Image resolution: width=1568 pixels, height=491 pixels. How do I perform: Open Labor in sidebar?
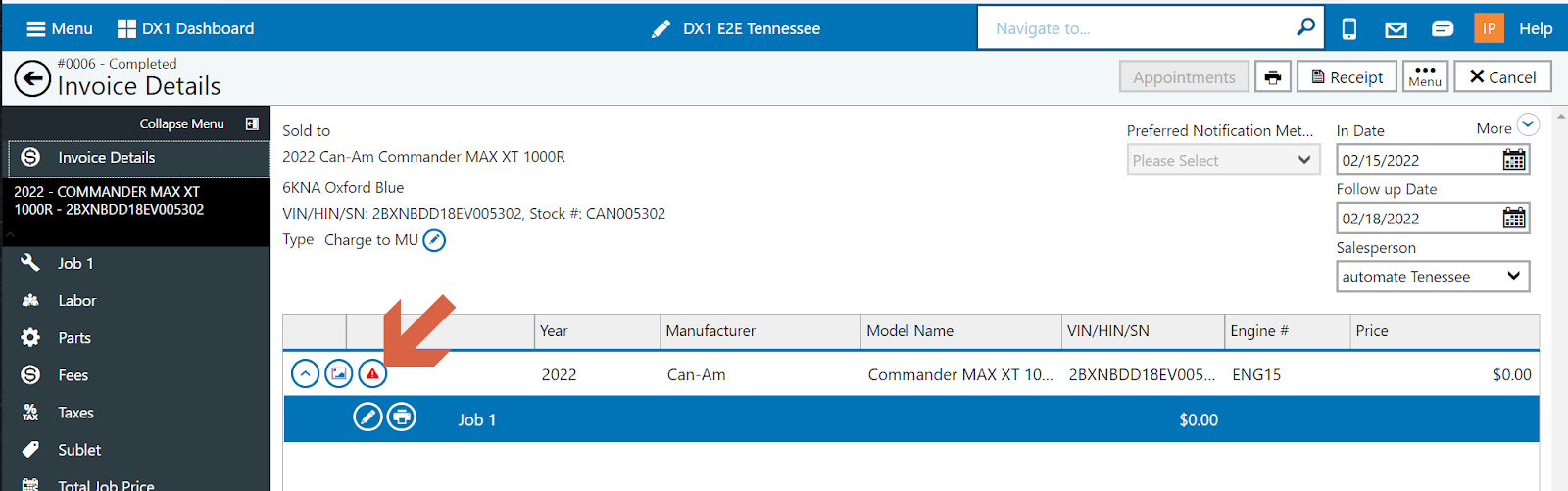[135, 301]
